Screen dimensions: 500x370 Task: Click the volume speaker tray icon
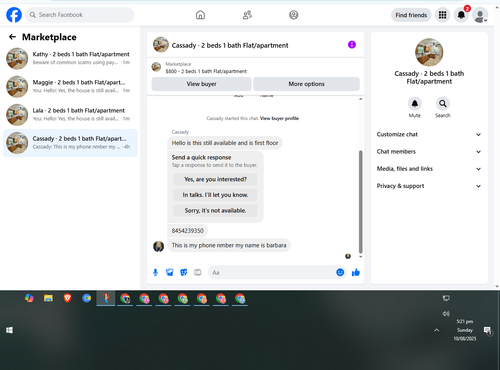click(446, 314)
